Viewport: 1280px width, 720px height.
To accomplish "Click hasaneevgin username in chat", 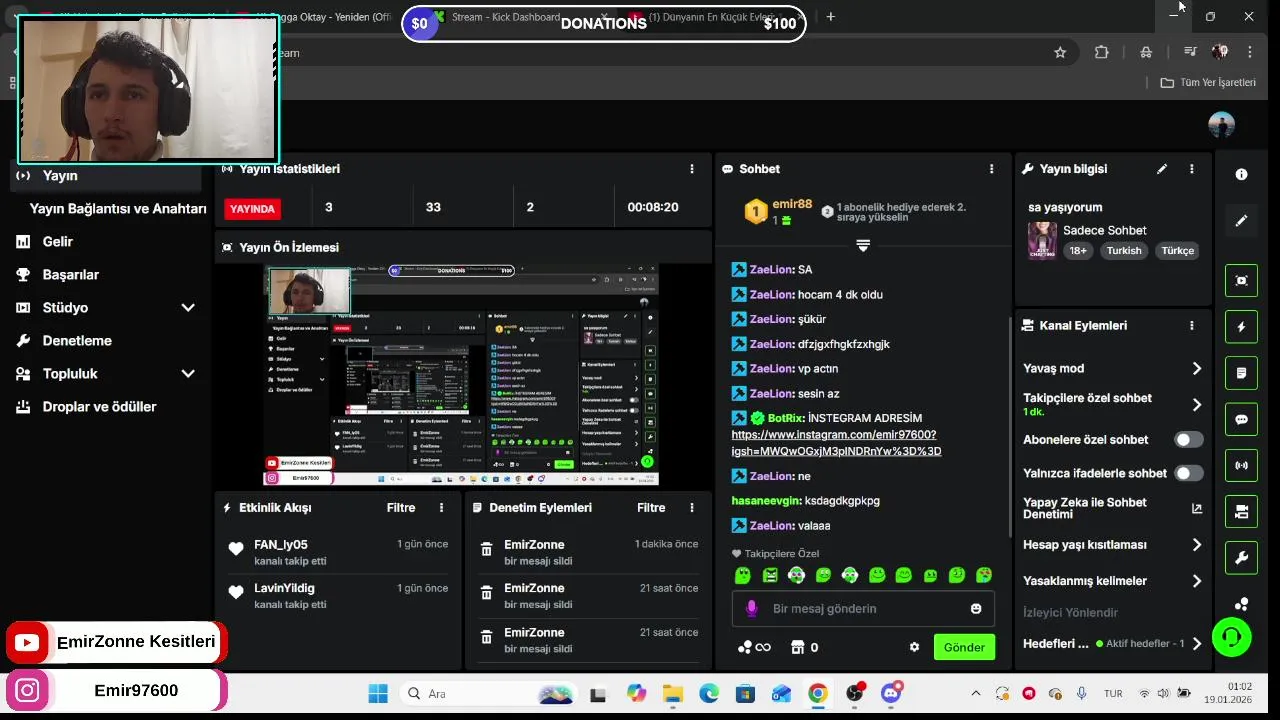I will pyautogui.click(x=766, y=500).
